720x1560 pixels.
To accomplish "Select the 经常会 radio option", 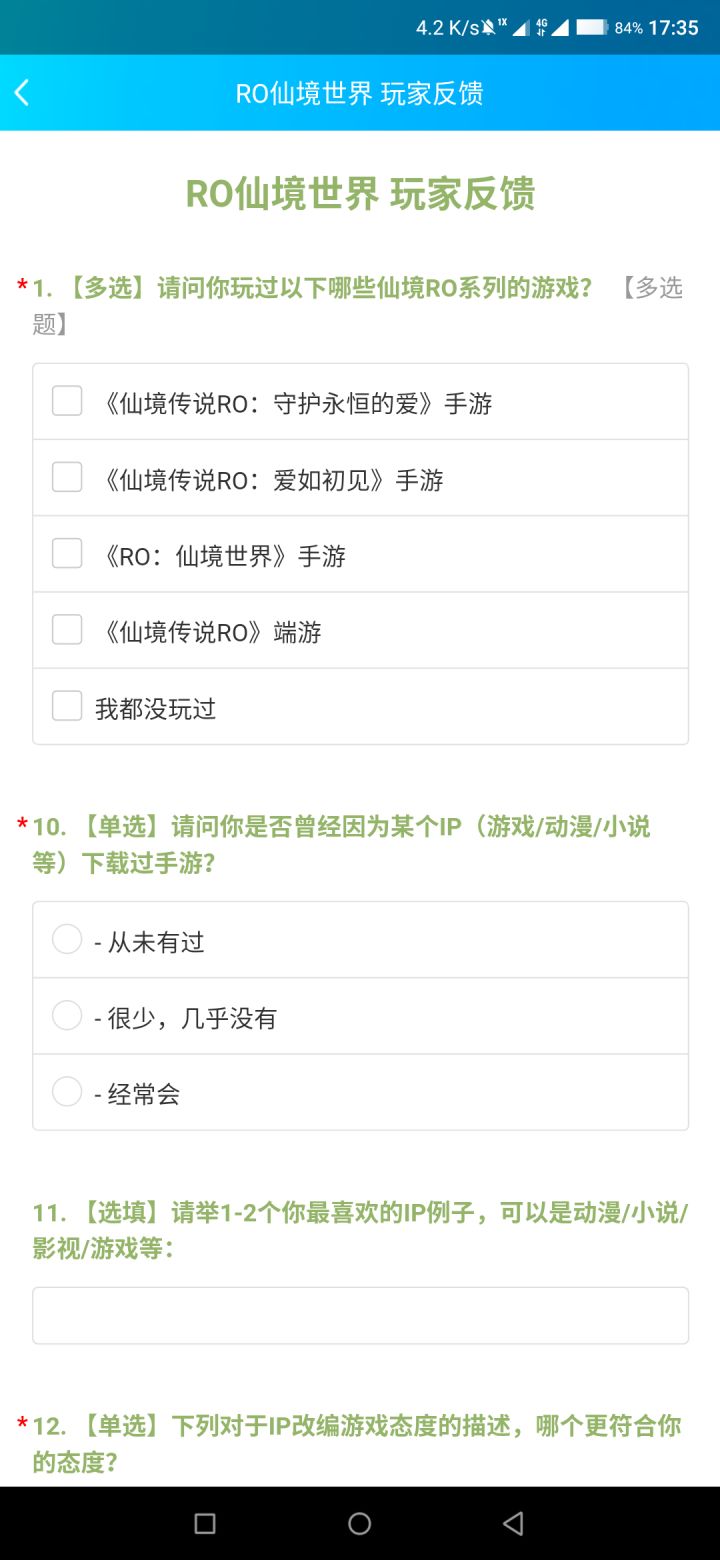I will pyautogui.click(x=360, y=1092).
